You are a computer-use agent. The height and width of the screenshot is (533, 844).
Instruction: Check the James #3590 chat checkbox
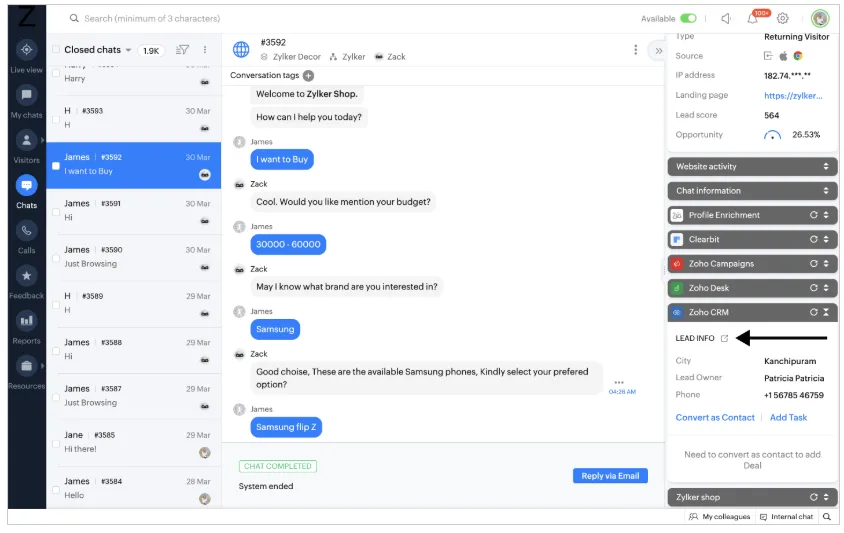tap(56, 258)
